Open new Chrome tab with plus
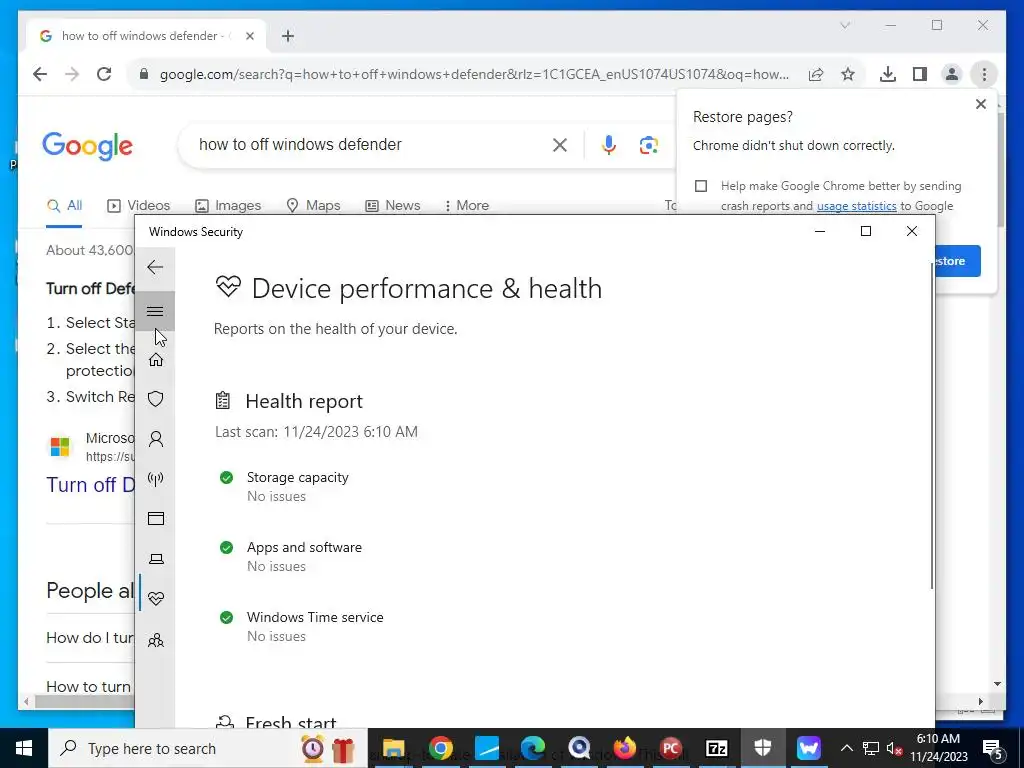 click(288, 36)
